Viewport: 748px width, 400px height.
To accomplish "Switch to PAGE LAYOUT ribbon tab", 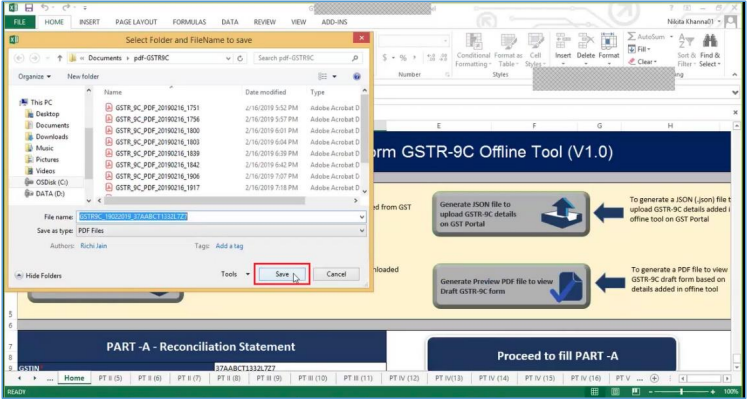I will pos(136,22).
